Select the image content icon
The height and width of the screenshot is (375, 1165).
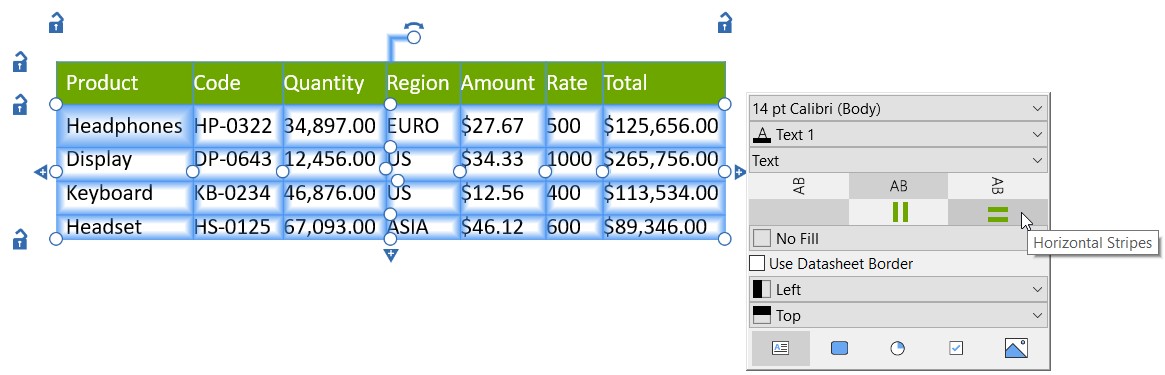[1016, 348]
